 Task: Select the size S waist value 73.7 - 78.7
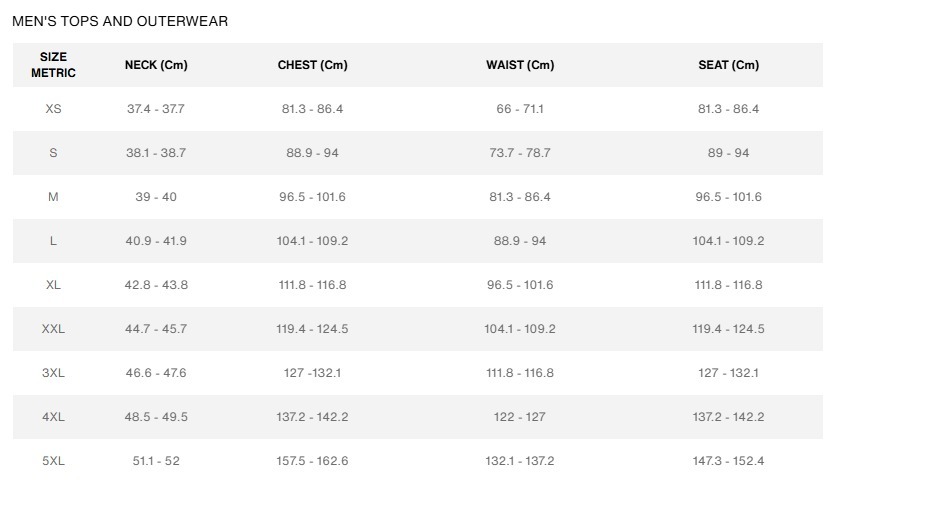click(x=520, y=153)
